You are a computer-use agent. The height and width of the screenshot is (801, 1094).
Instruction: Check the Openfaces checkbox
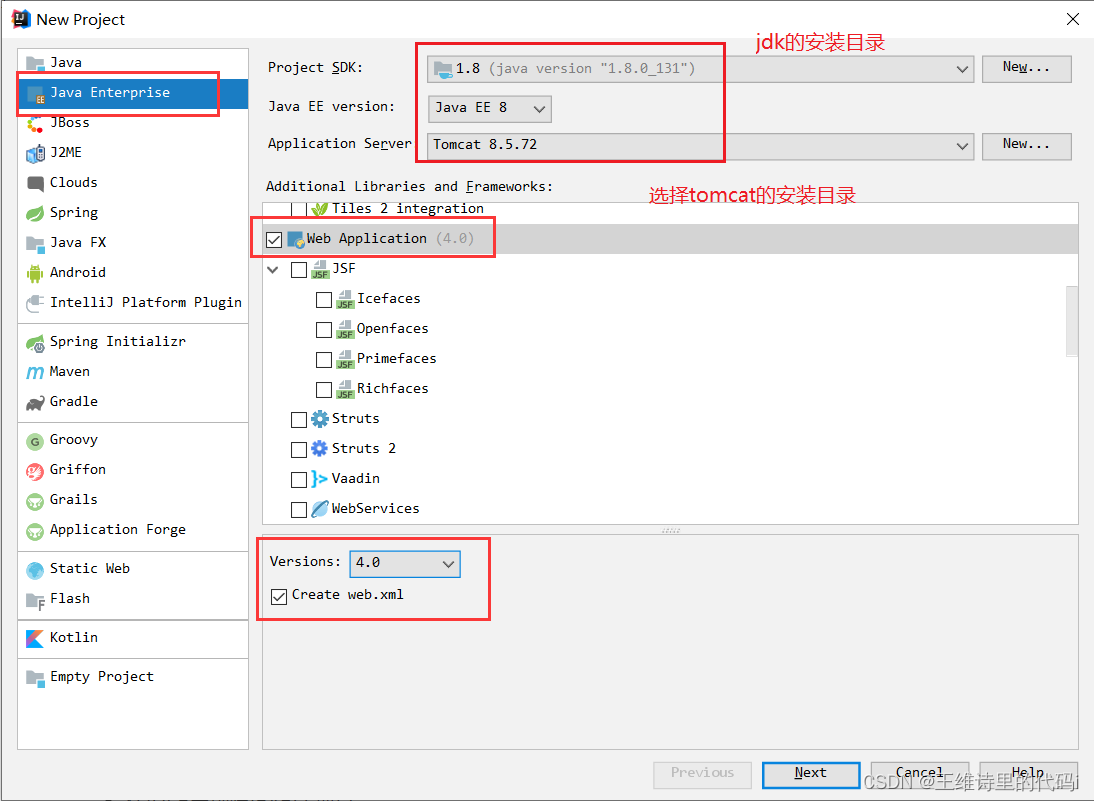(x=324, y=329)
